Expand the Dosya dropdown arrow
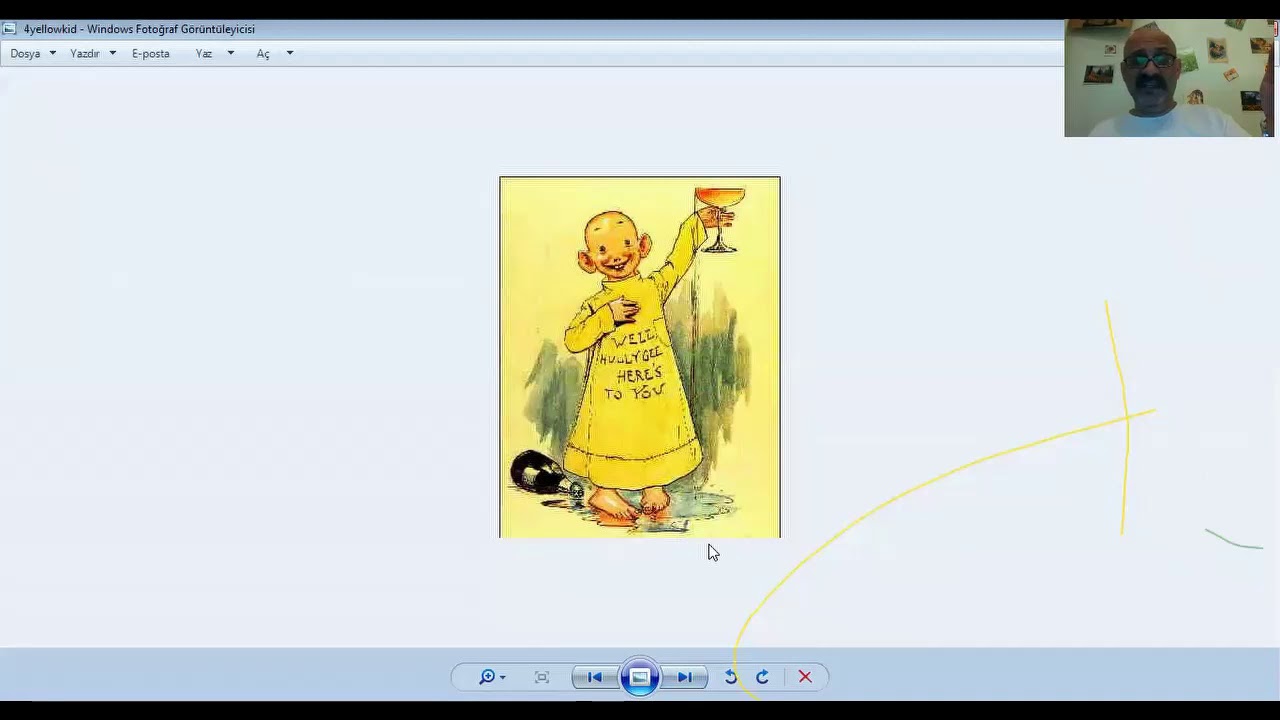This screenshot has height=720, width=1280. [x=53, y=54]
